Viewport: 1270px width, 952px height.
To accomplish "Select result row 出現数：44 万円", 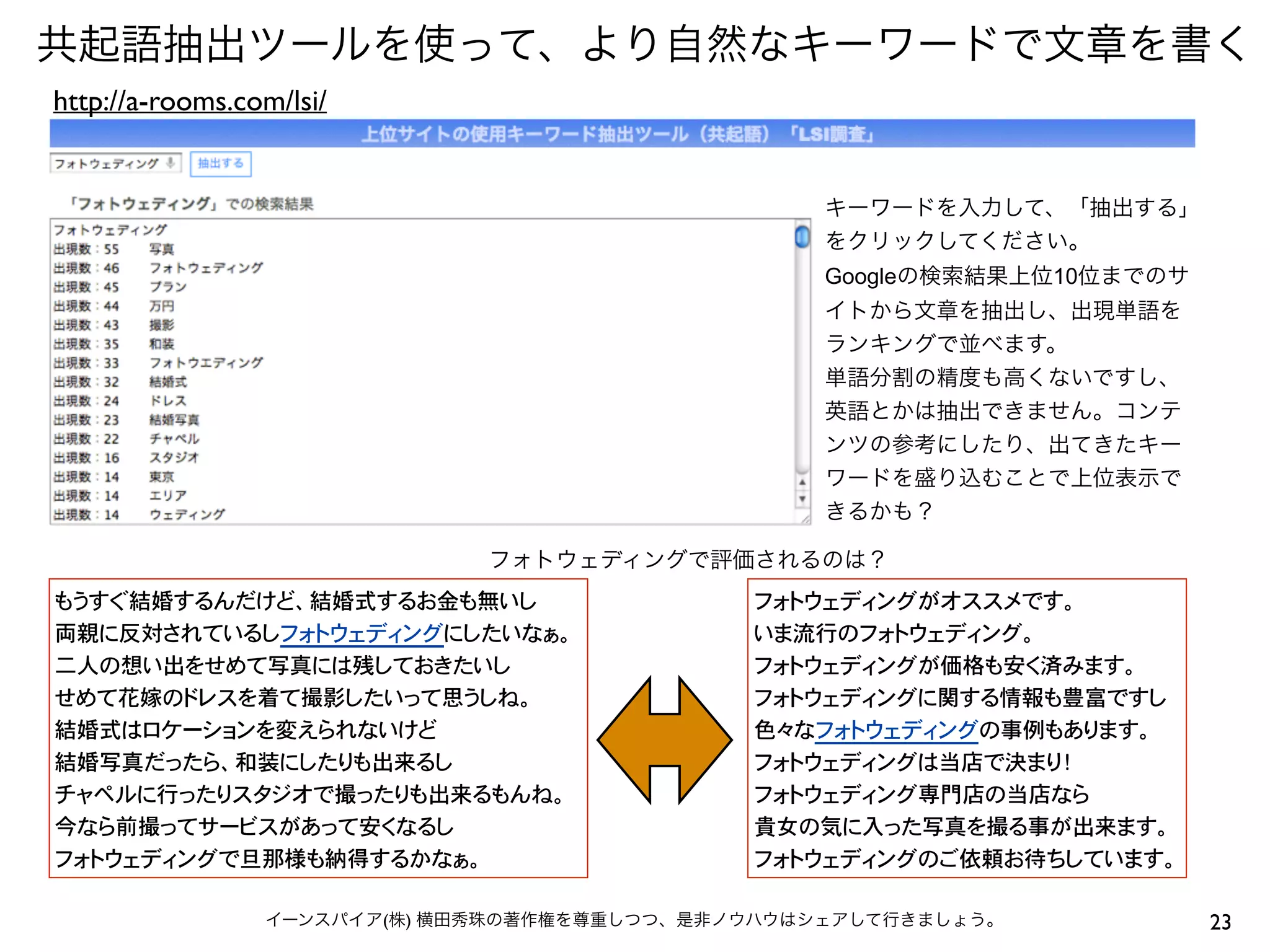I will coord(114,306).
